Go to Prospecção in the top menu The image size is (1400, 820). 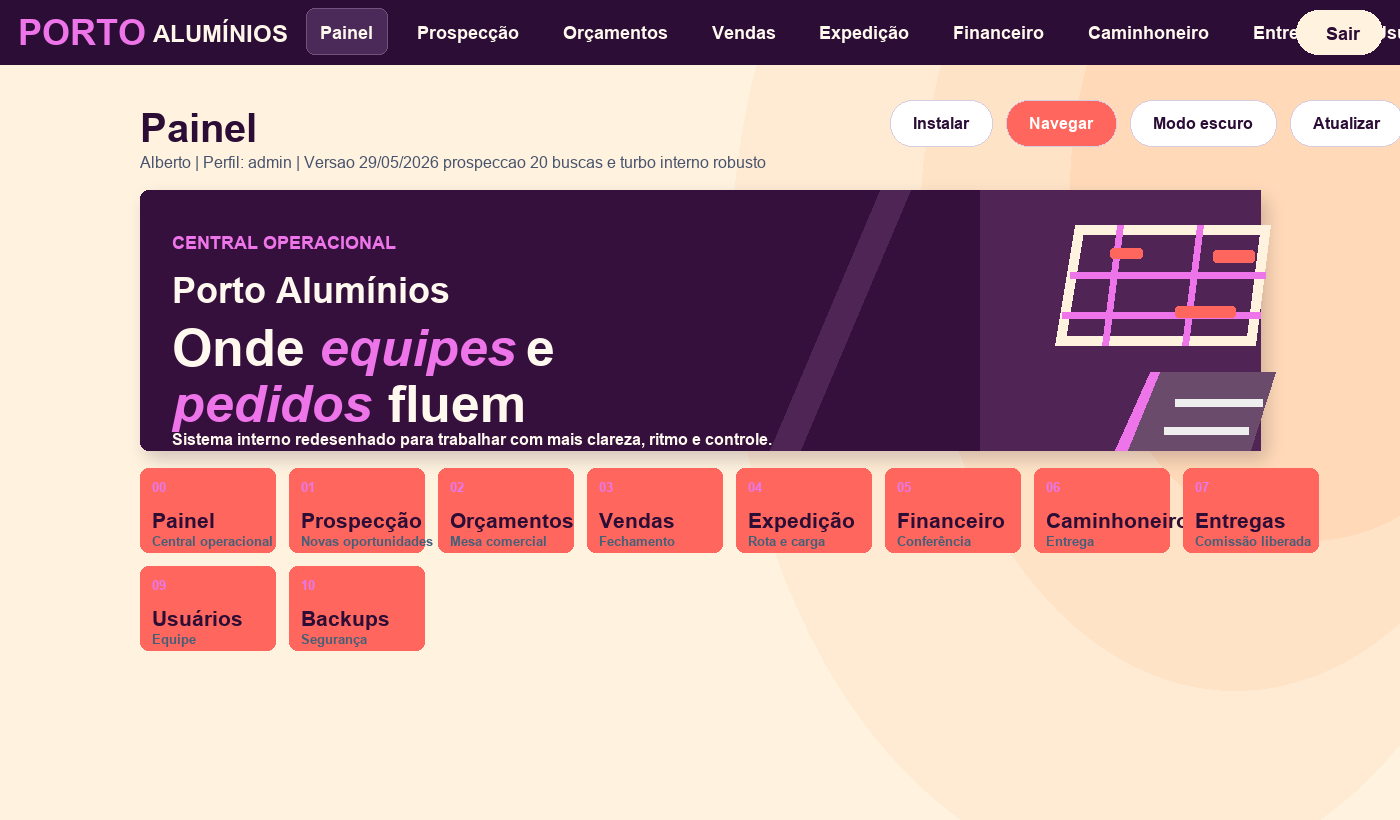pos(468,32)
